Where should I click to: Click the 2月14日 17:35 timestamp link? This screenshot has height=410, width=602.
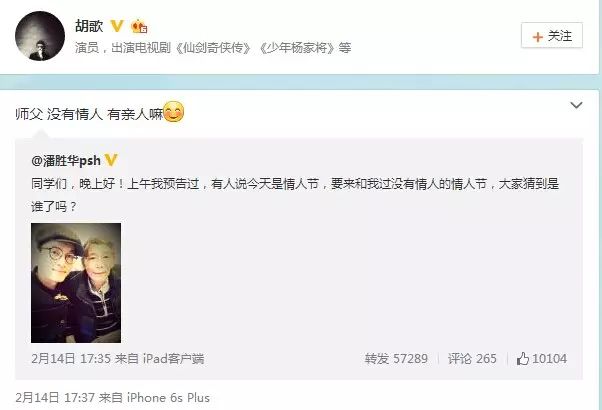pyautogui.click(x=71, y=359)
